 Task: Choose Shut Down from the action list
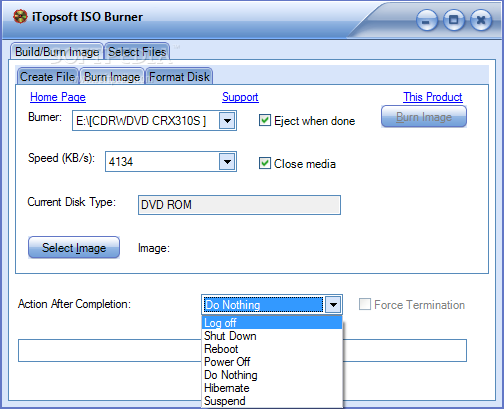click(x=272, y=336)
